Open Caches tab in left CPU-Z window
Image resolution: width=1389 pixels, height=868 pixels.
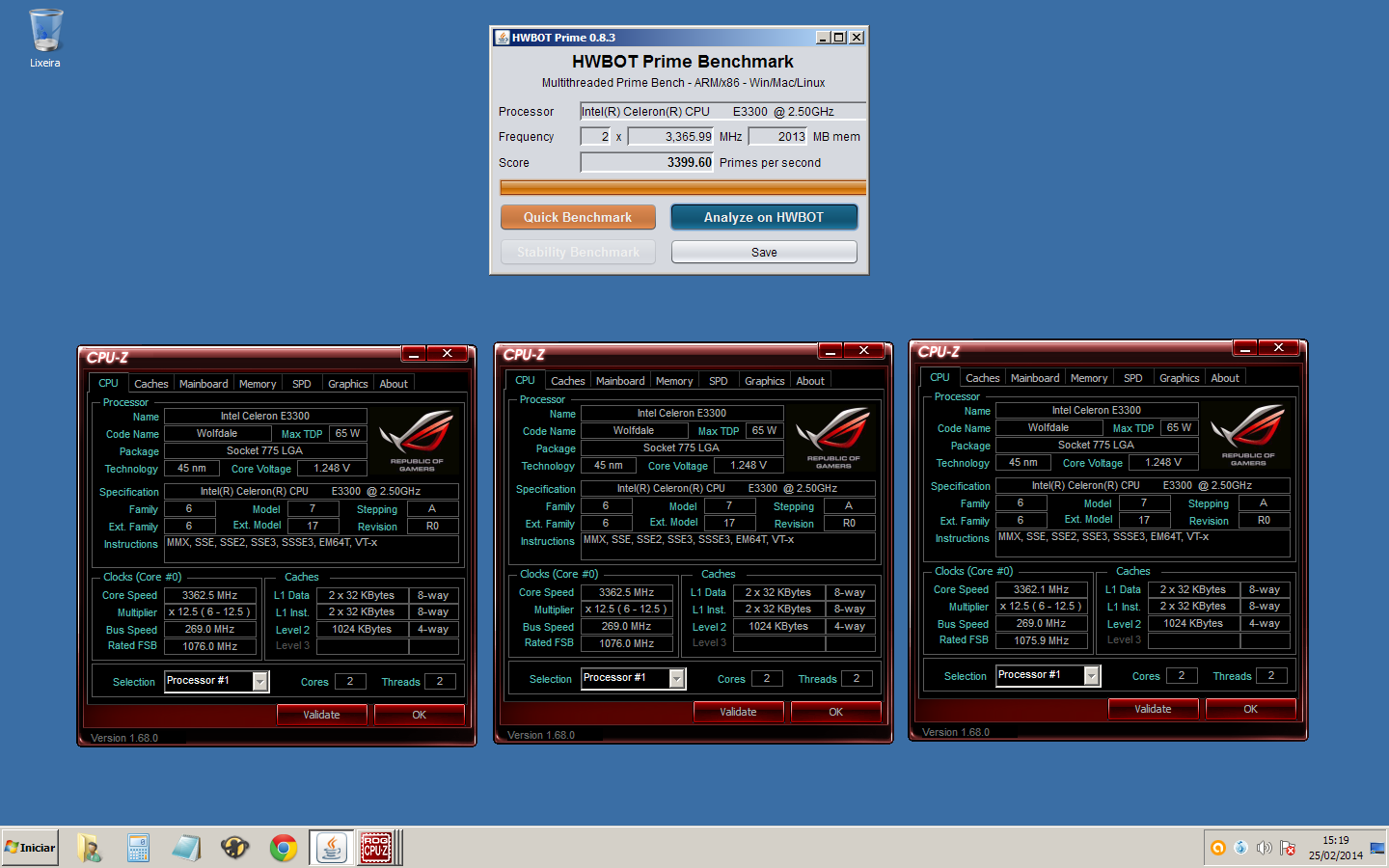151,384
